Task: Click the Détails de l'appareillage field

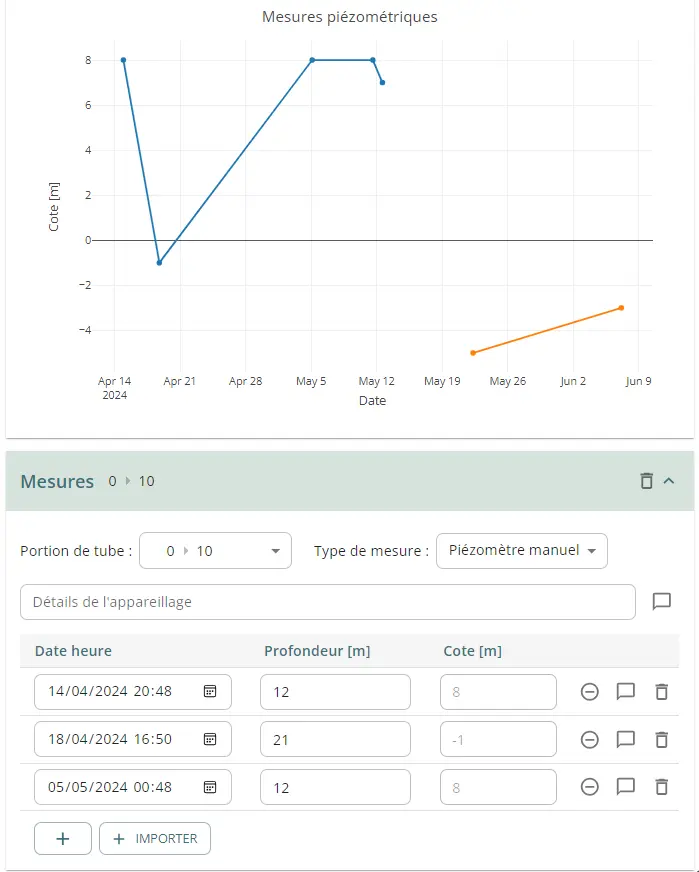Action: 328,602
